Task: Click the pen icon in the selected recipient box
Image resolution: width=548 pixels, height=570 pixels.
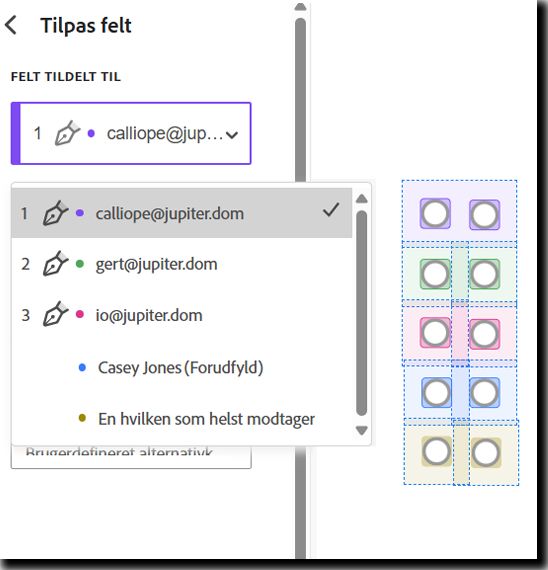Action: 67,133
